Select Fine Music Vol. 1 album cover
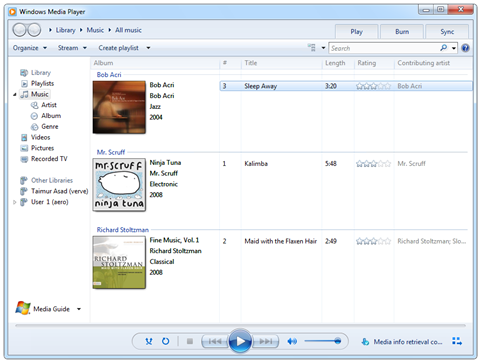 [119, 262]
